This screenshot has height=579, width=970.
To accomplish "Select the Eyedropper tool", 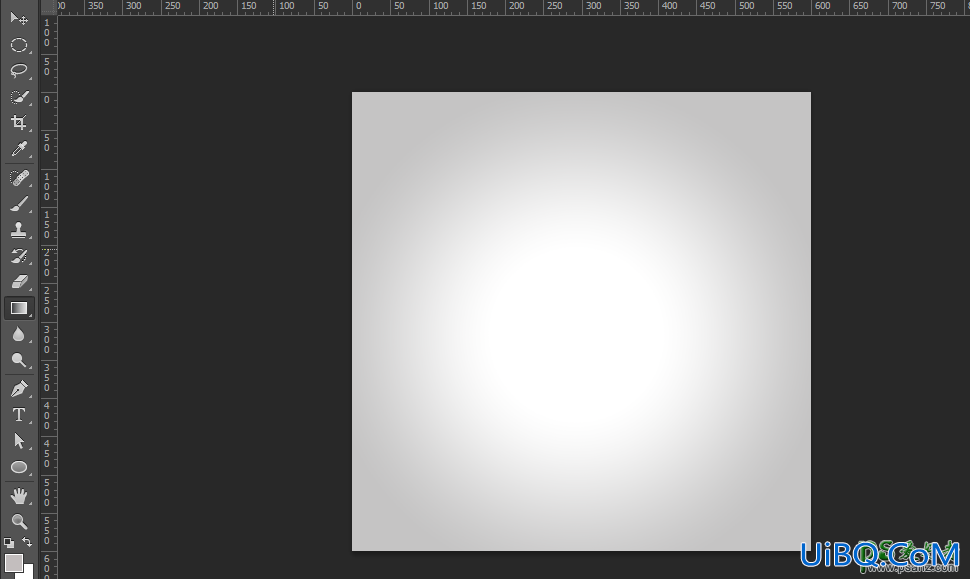I will click(19, 149).
